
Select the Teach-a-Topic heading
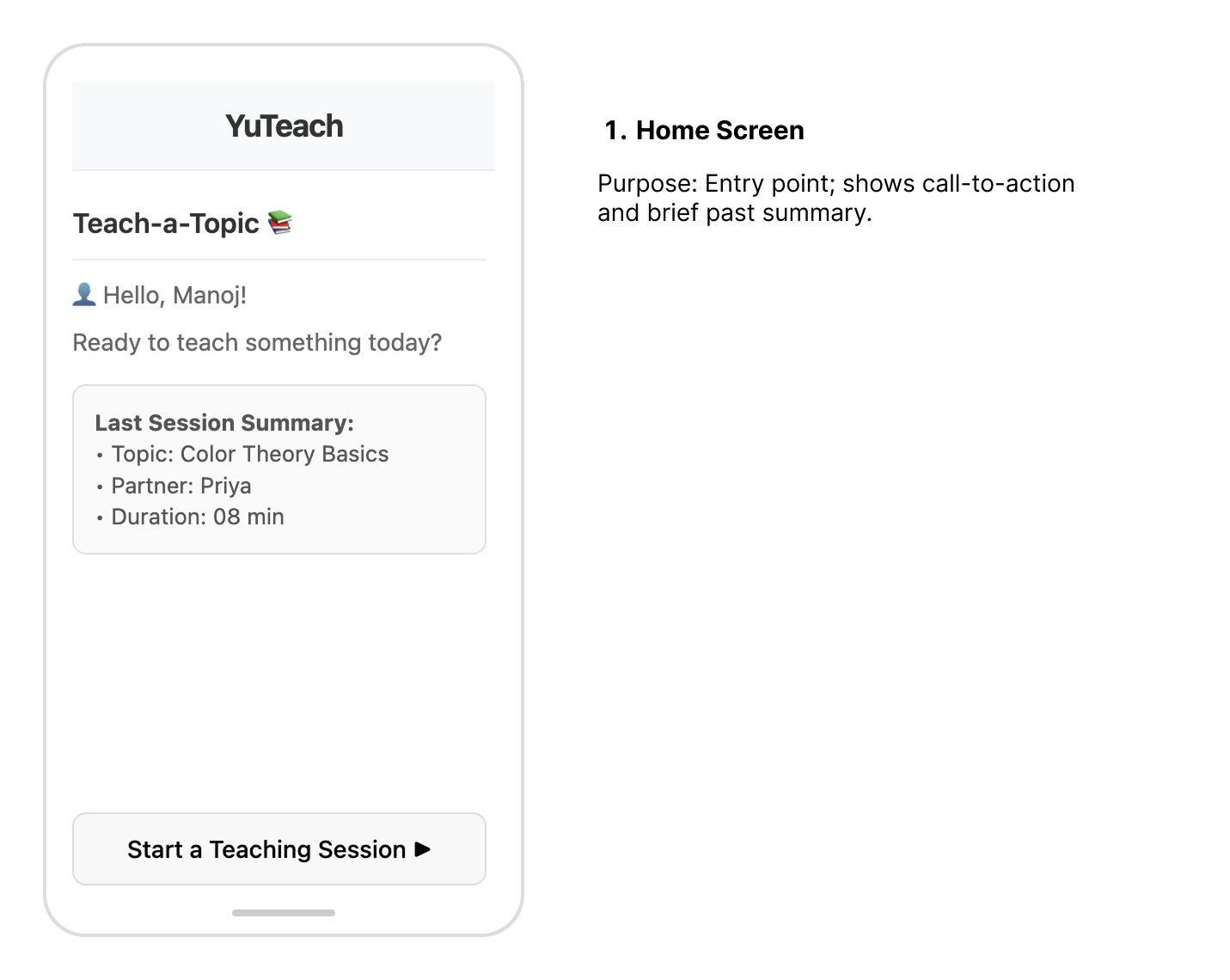pos(166,224)
